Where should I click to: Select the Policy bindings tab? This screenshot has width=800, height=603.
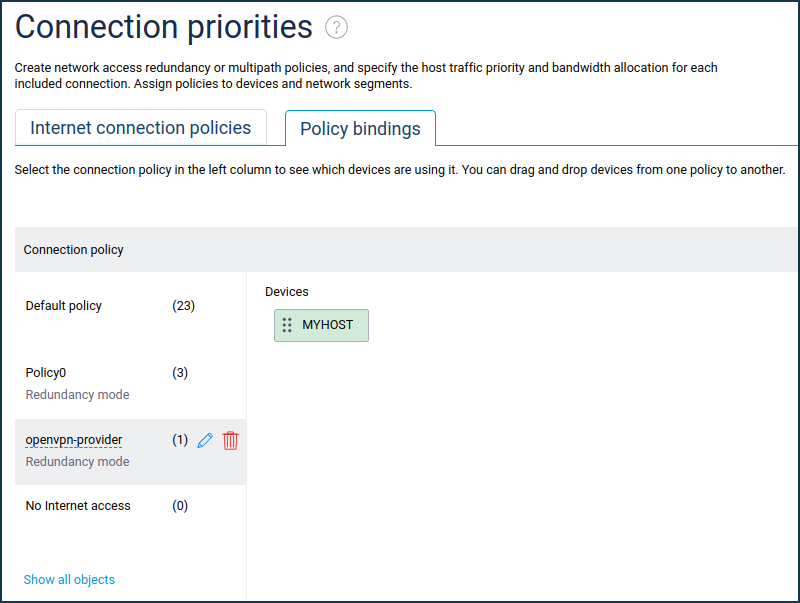(360, 129)
